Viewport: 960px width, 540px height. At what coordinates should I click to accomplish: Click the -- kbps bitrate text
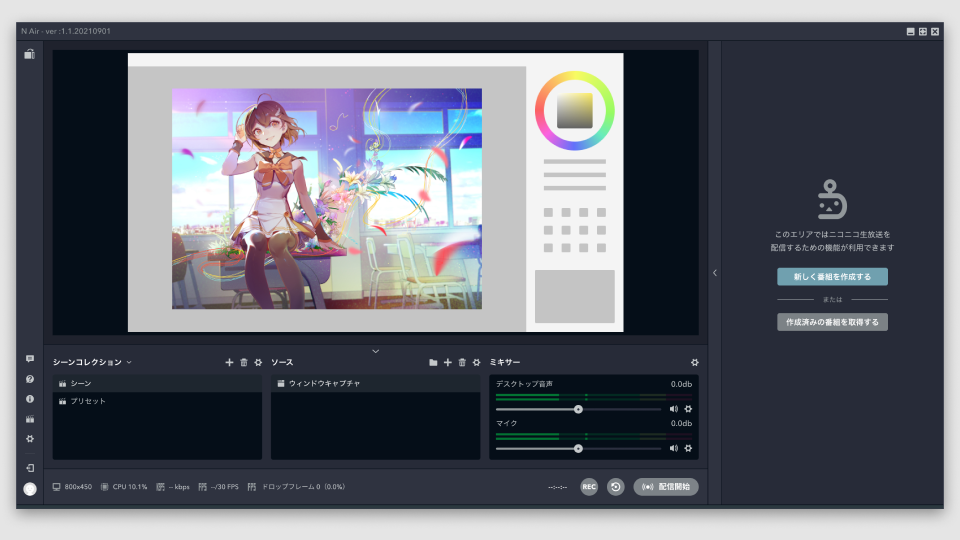click(x=179, y=487)
